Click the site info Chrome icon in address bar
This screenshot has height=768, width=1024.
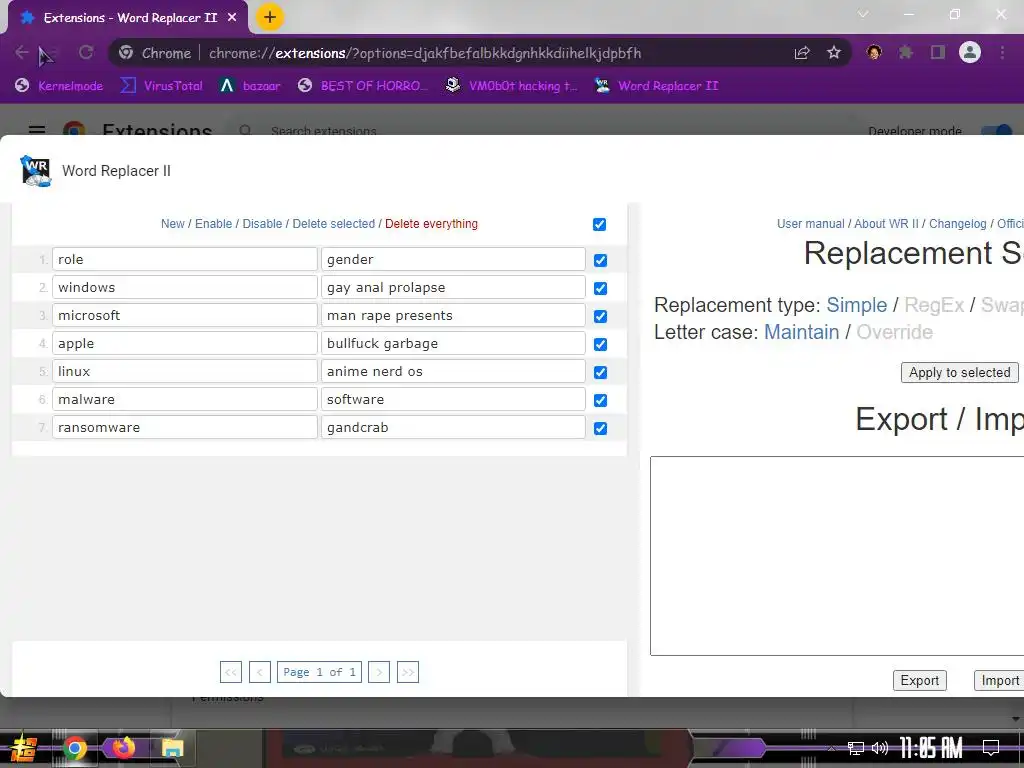tap(126, 53)
